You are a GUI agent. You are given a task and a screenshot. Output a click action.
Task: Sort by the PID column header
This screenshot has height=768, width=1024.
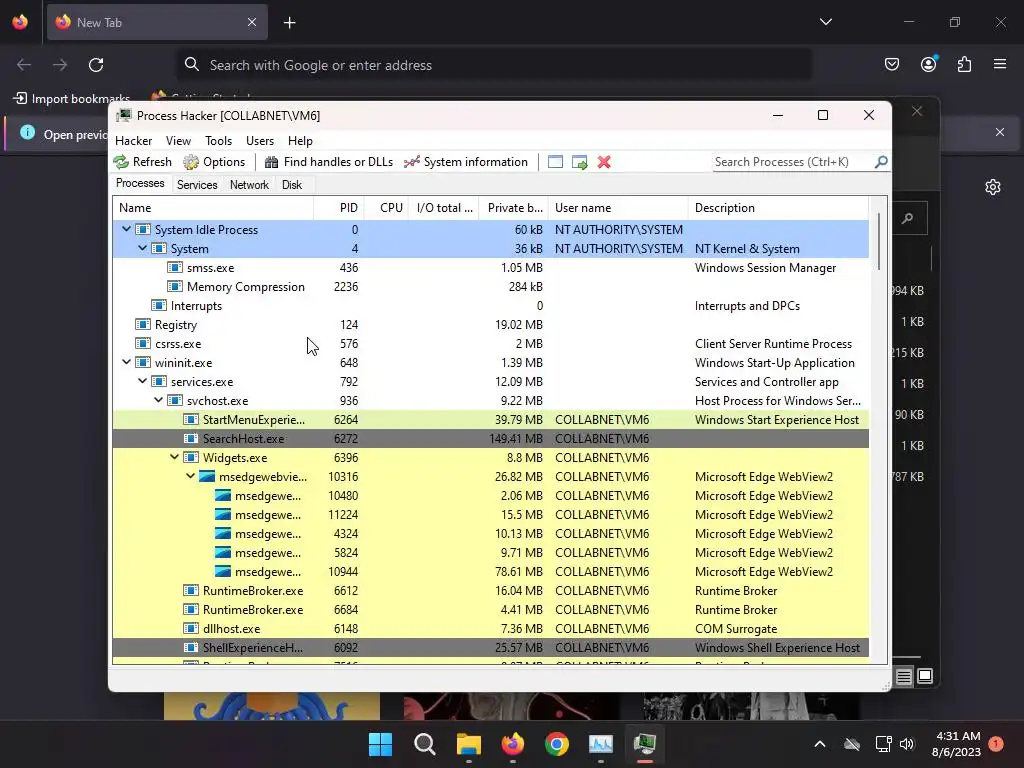coord(339,208)
